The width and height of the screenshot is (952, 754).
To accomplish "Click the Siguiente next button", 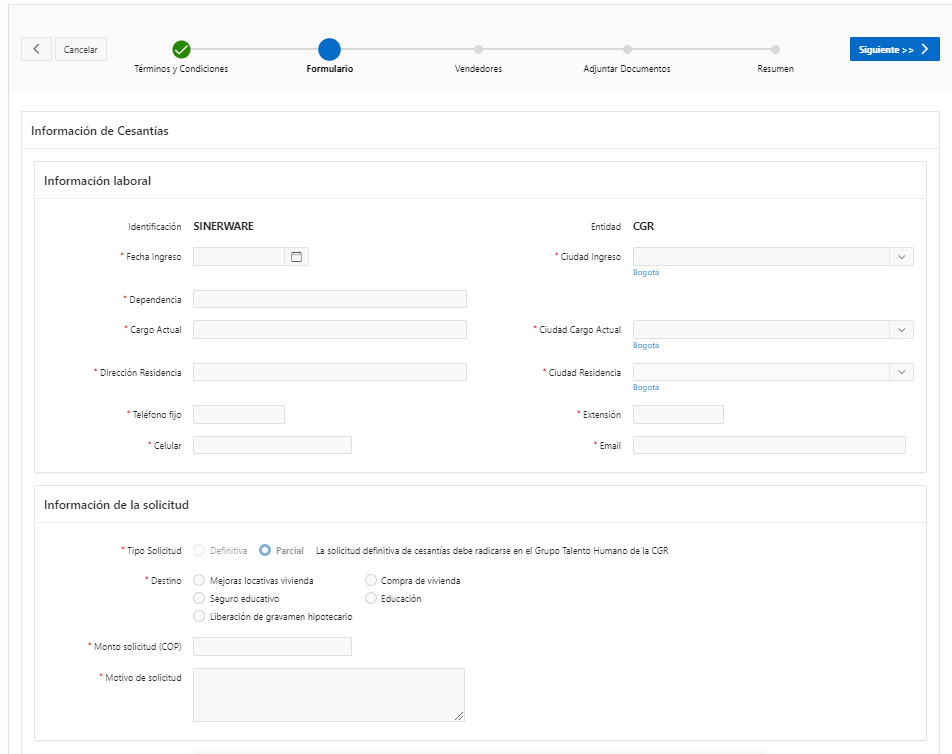I will pos(894,49).
